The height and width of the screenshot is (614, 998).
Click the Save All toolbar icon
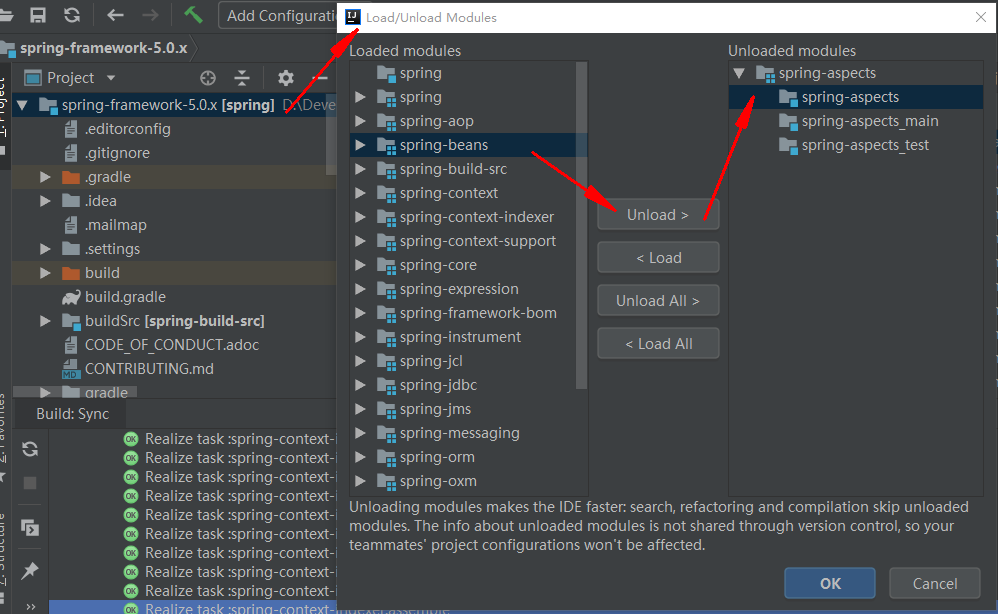pos(38,15)
